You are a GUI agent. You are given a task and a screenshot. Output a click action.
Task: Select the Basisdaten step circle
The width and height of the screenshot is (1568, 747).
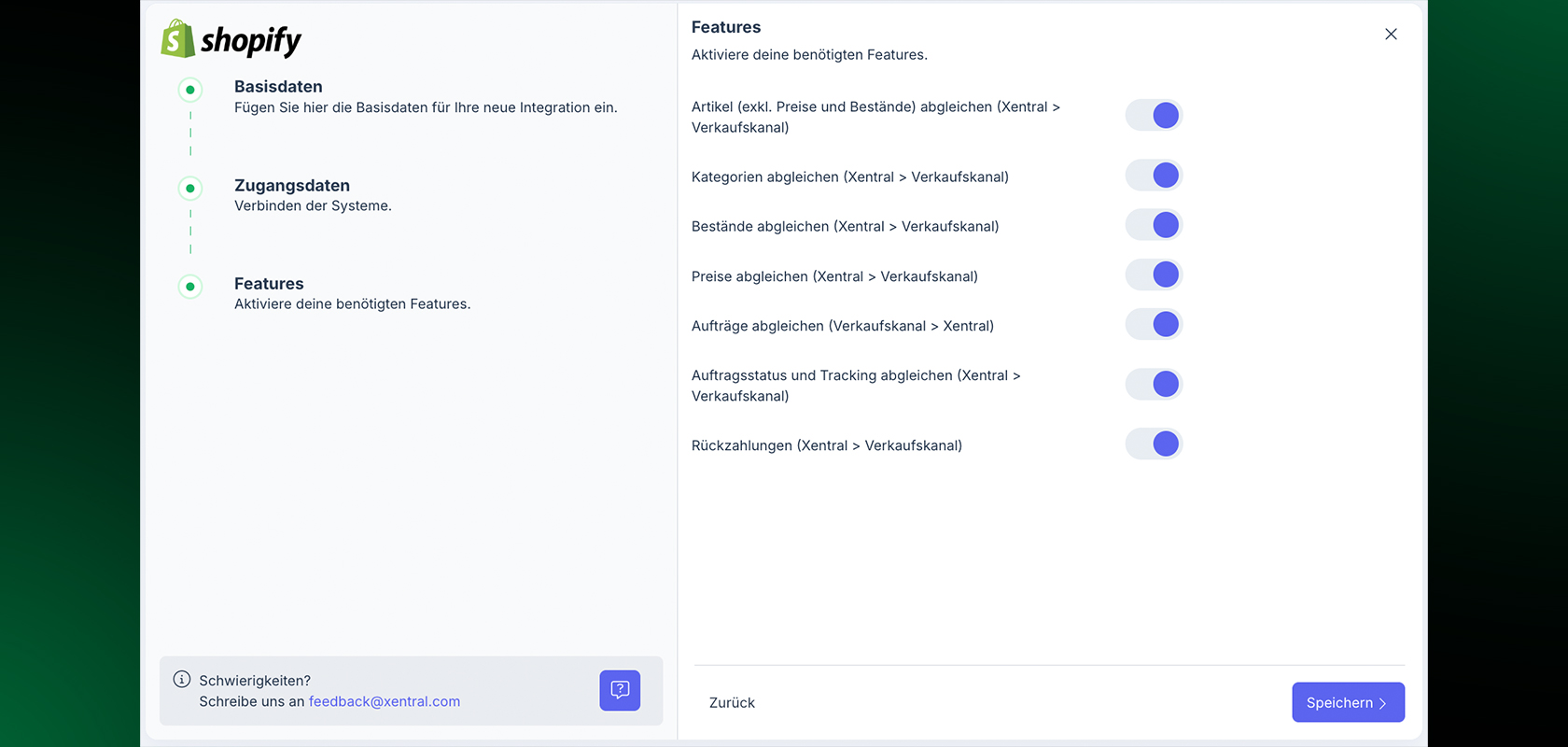coord(190,90)
